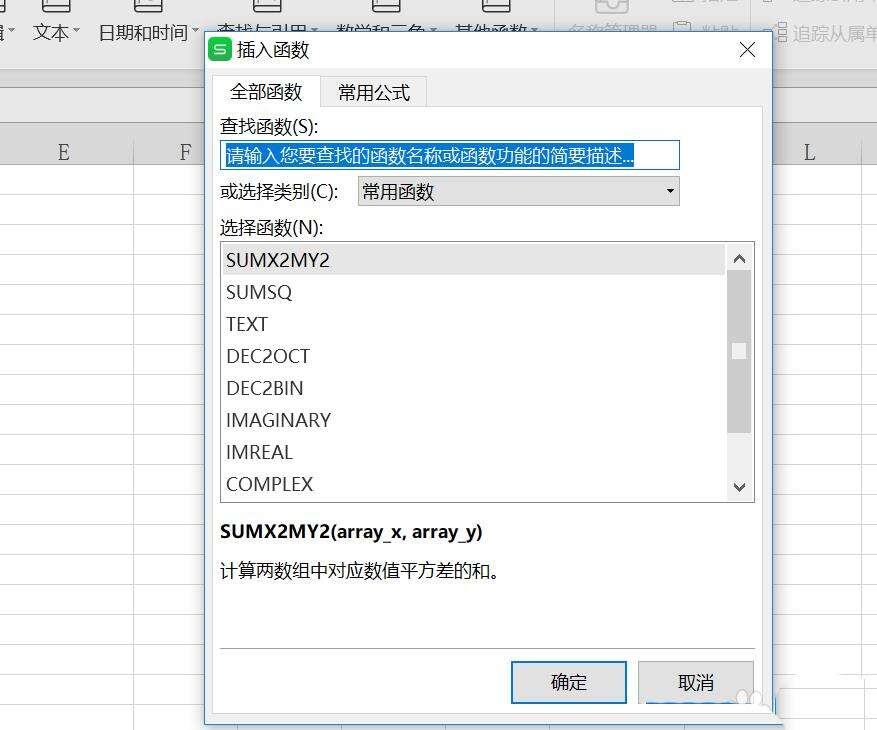Viewport: 877px width, 730px height.
Task: Open the 常用函数 category dropdown
Action: click(x=518, y=191)
